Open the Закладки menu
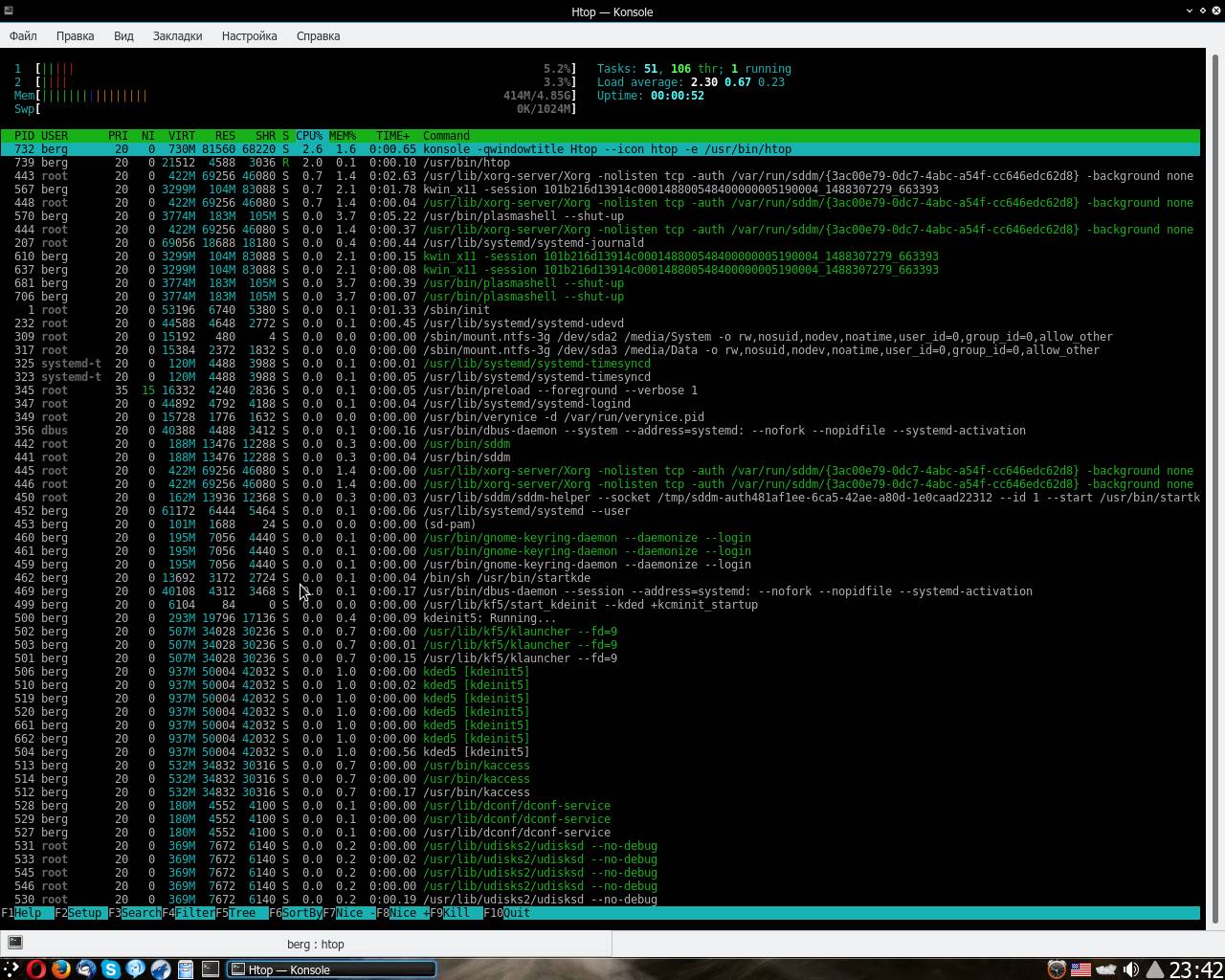Viewport: 1225px width, 980px height. pos(177,35)
